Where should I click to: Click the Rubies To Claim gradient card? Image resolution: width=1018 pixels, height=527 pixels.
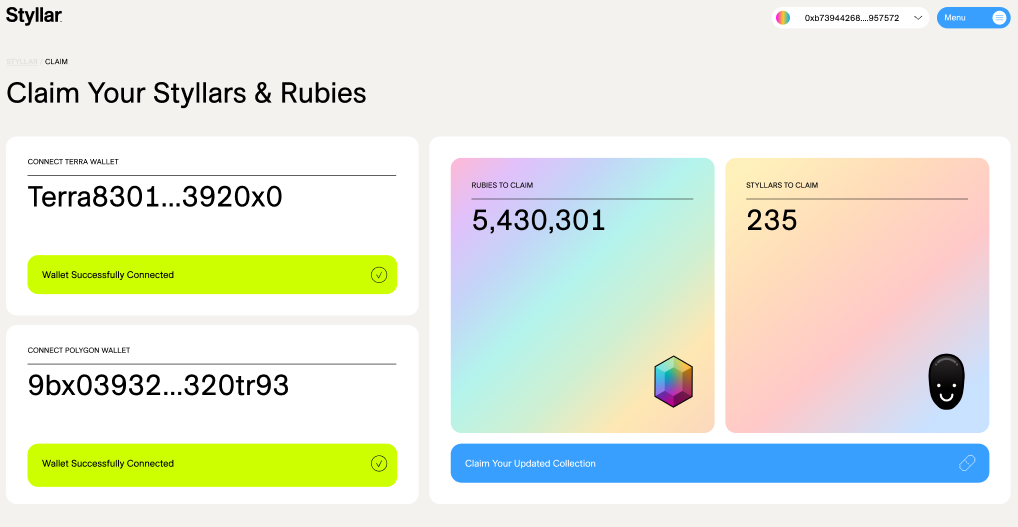582,295
